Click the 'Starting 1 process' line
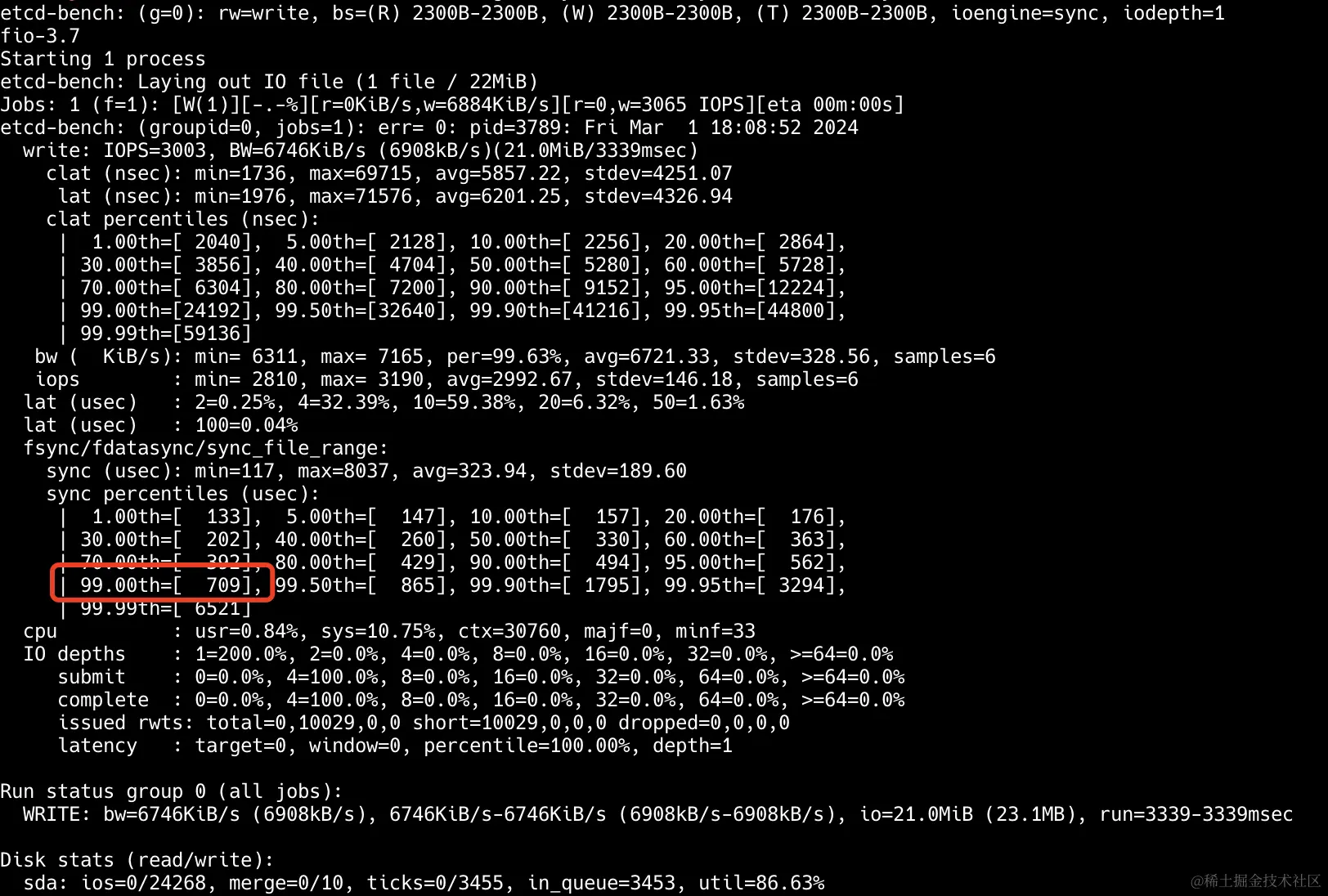Screen dimensions: 1328x896 click(x=103, y=59)
